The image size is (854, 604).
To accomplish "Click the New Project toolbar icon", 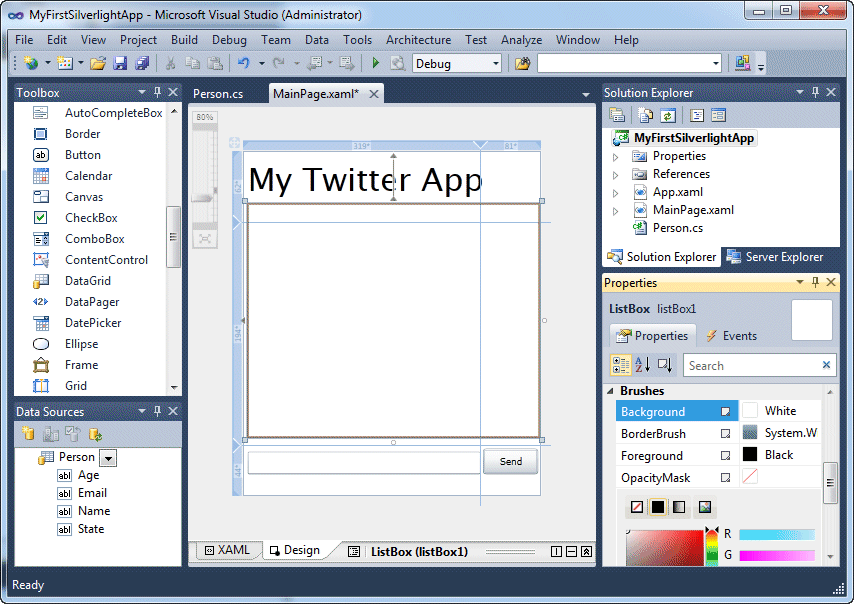I will click(32, 64).
